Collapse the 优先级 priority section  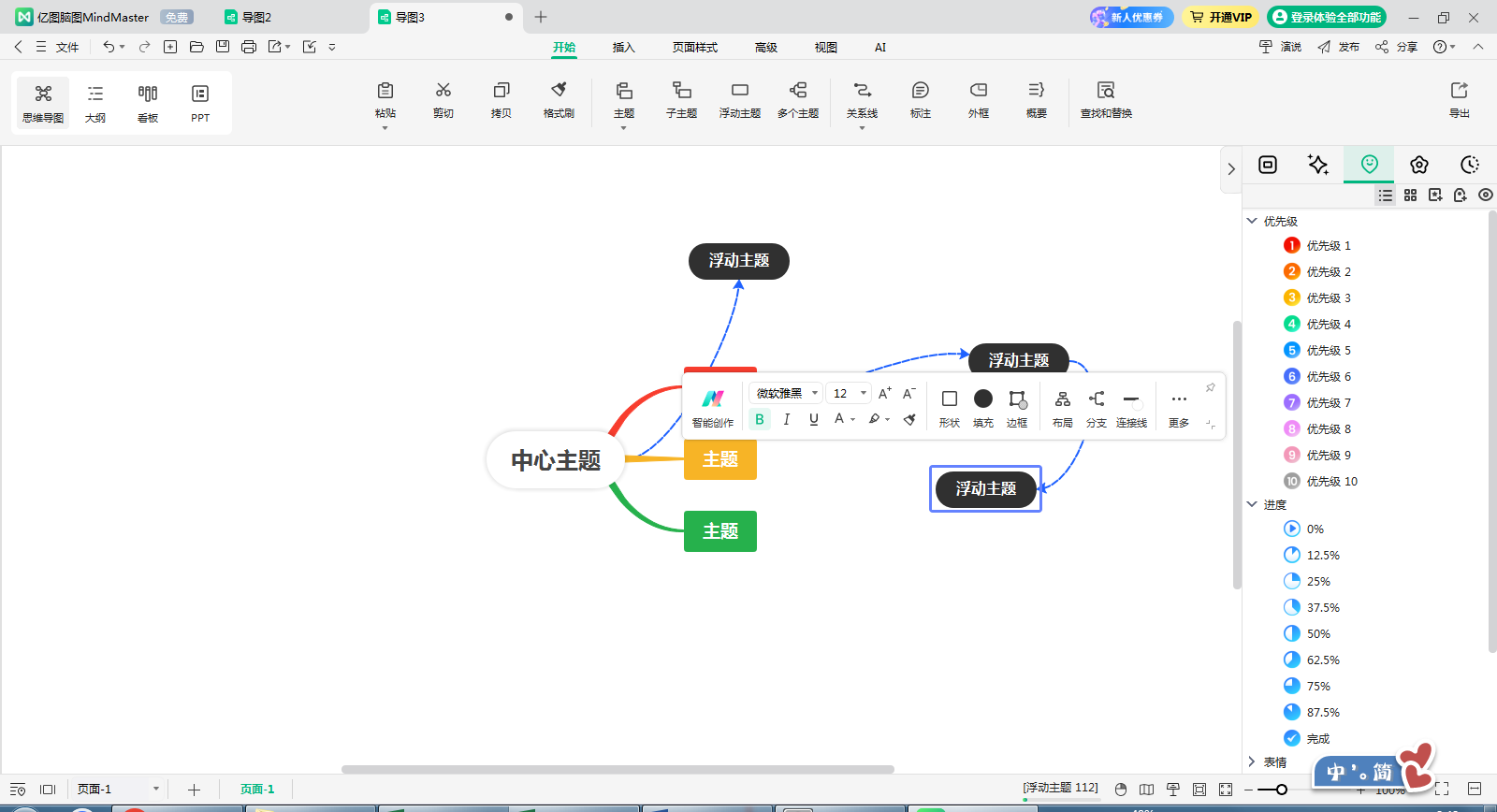coord(1252,221)
